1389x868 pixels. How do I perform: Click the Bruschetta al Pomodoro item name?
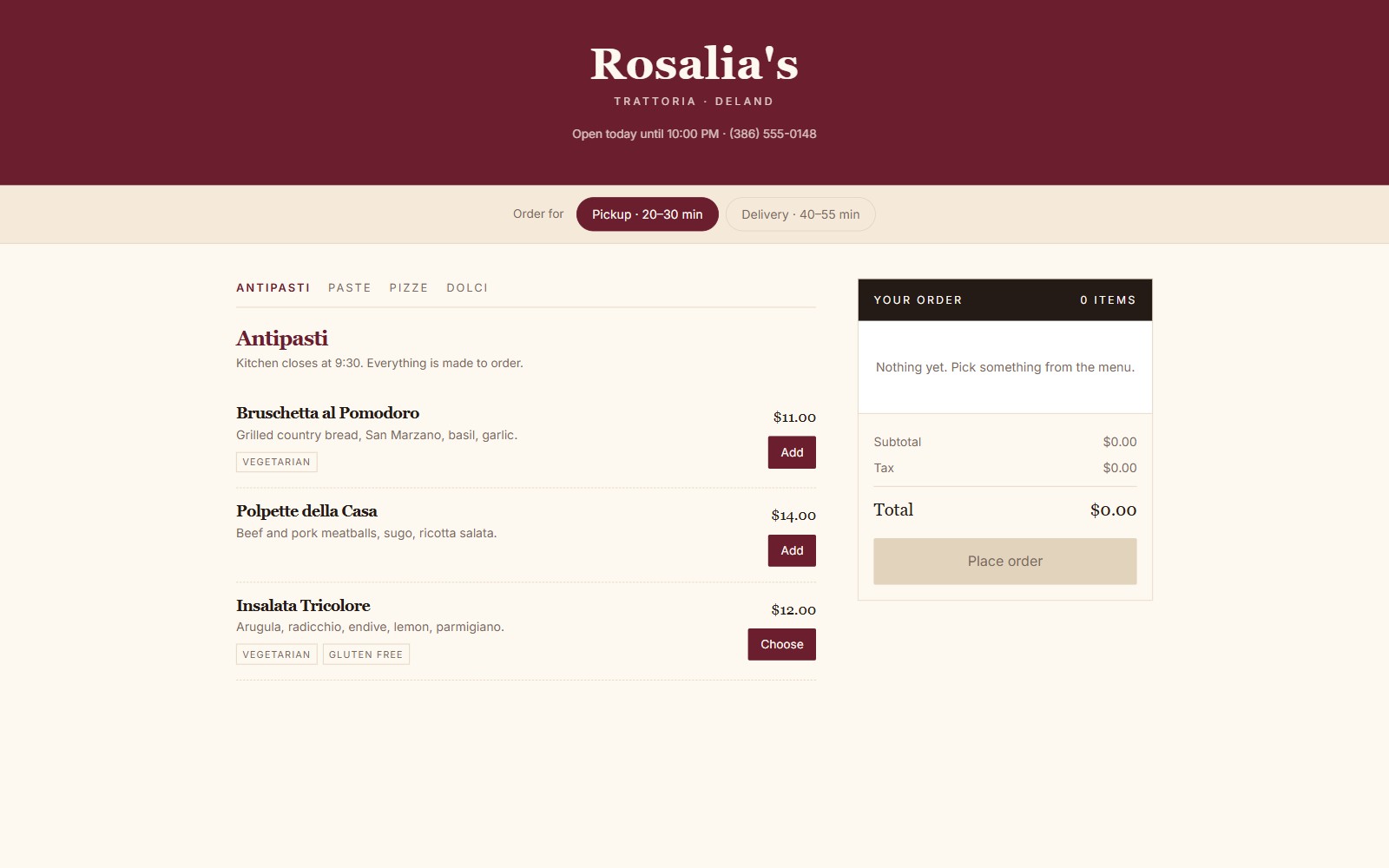pyautogui.click(x=327, y=413)
